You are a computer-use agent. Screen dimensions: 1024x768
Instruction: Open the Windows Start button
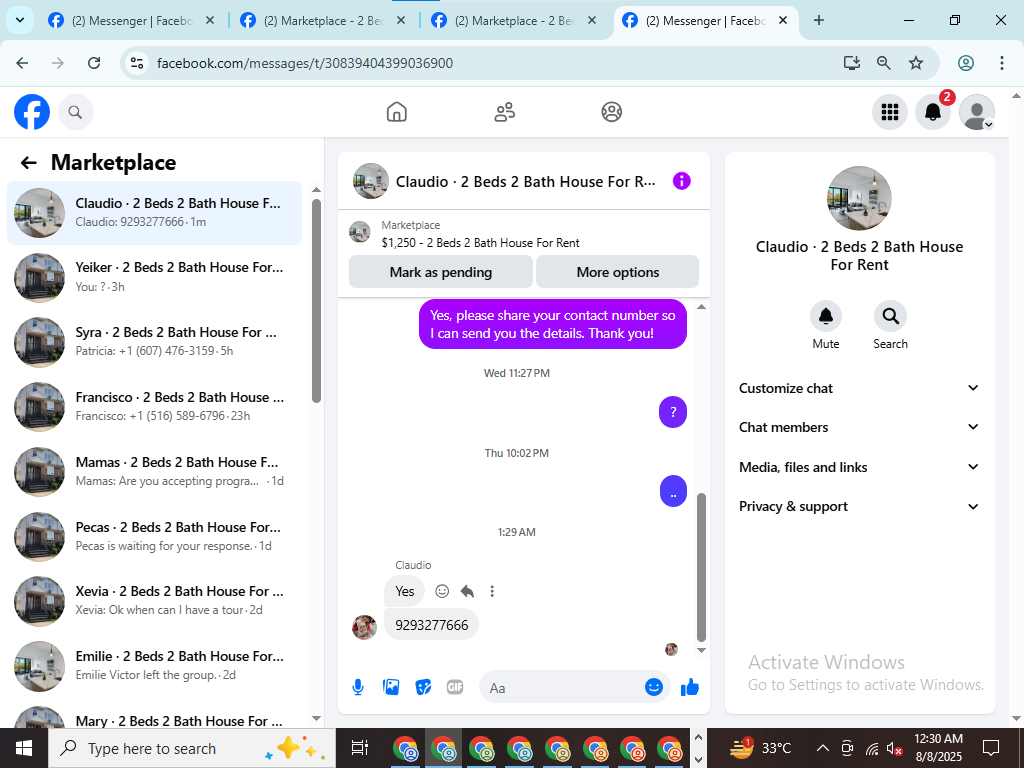[24, 748]
